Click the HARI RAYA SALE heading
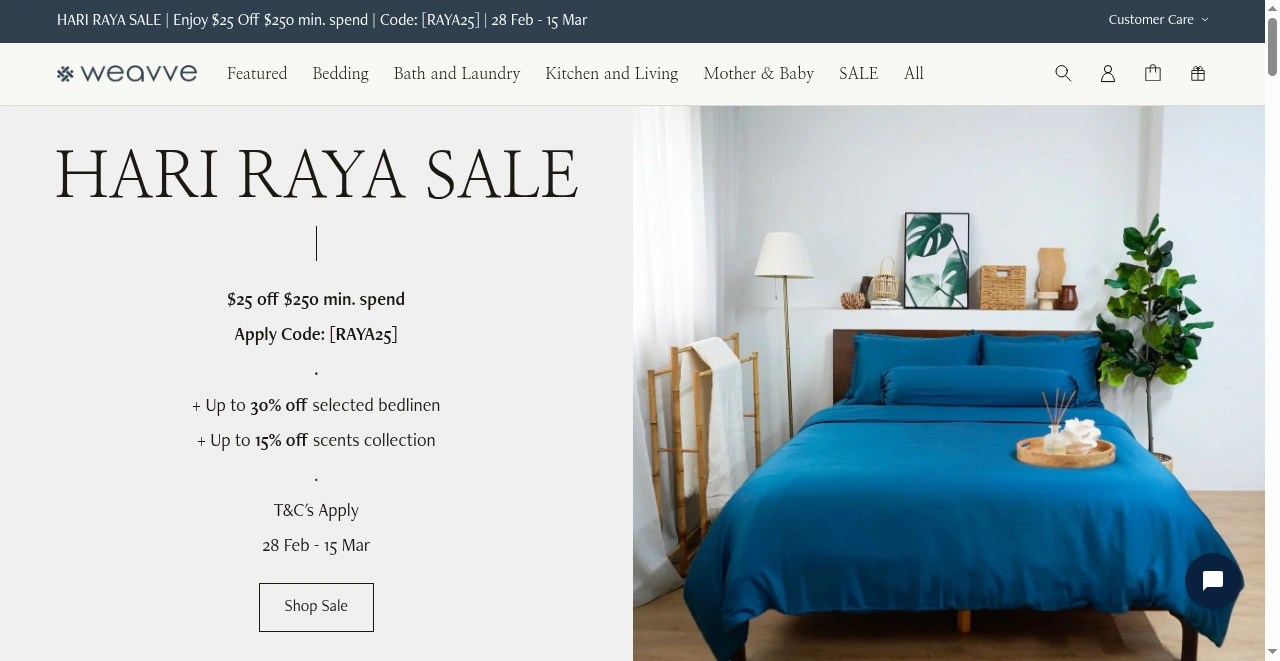 click(x=316, y=173)
